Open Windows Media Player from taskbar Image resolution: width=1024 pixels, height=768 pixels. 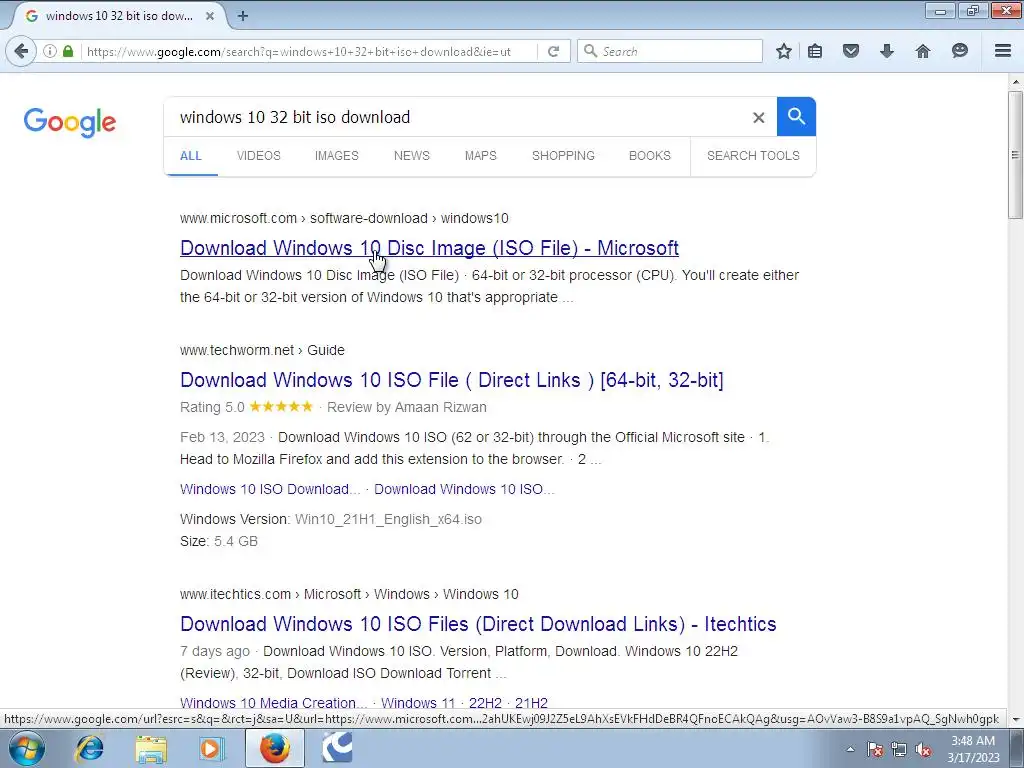pos(210,749)
